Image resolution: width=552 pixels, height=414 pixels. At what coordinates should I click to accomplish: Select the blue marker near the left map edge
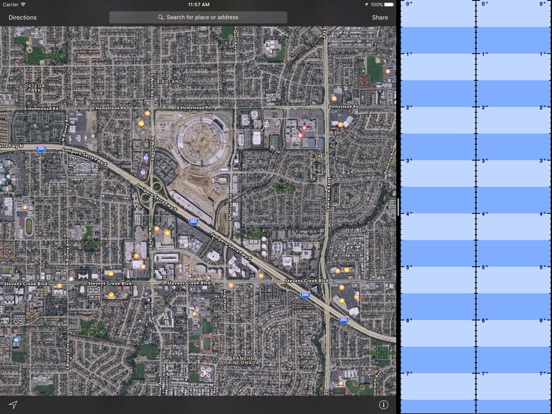pos(16,340)
